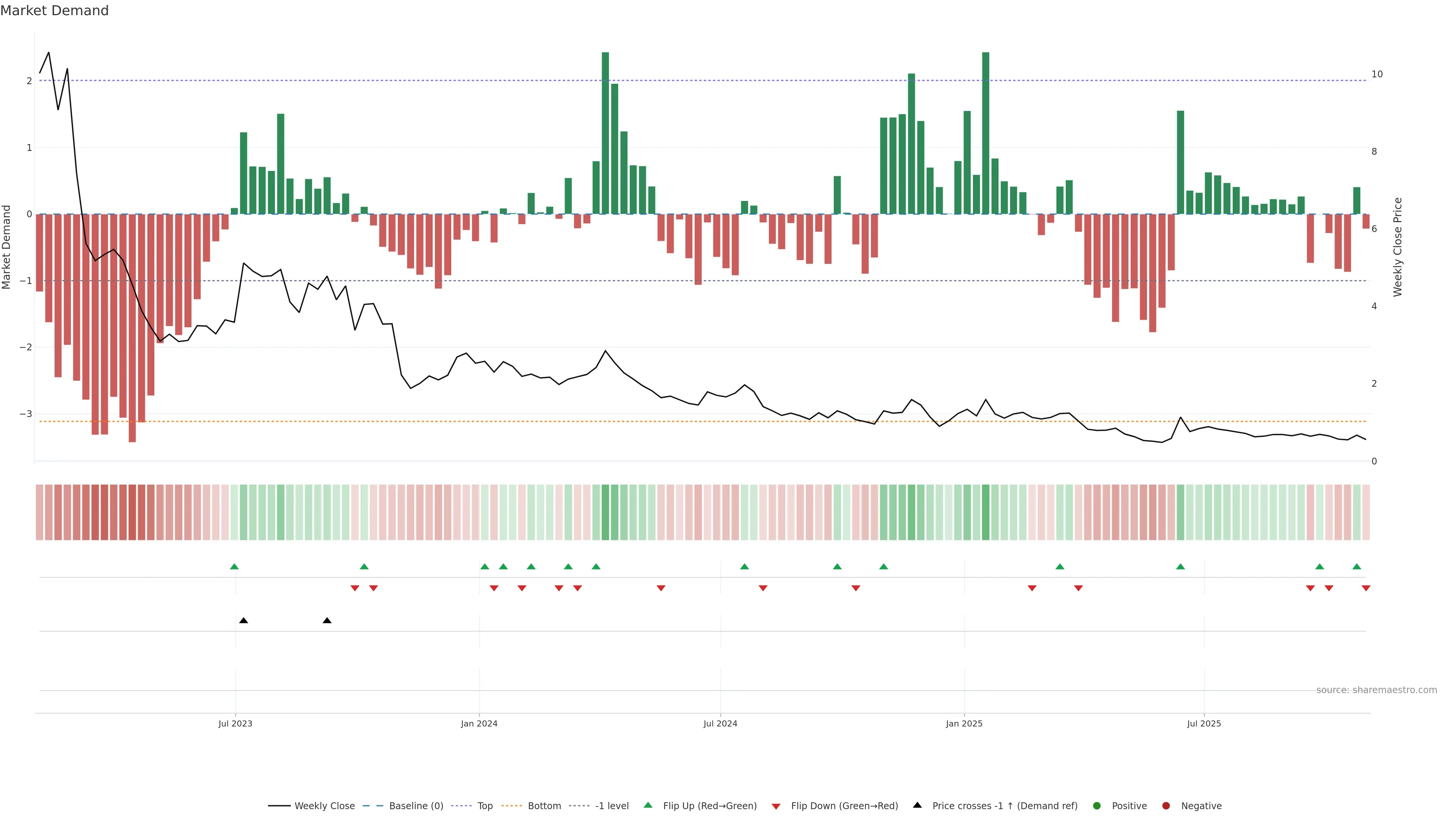Click the Weekly Close Price axis title
The image size is (1456, 819).
(1398, 247)
